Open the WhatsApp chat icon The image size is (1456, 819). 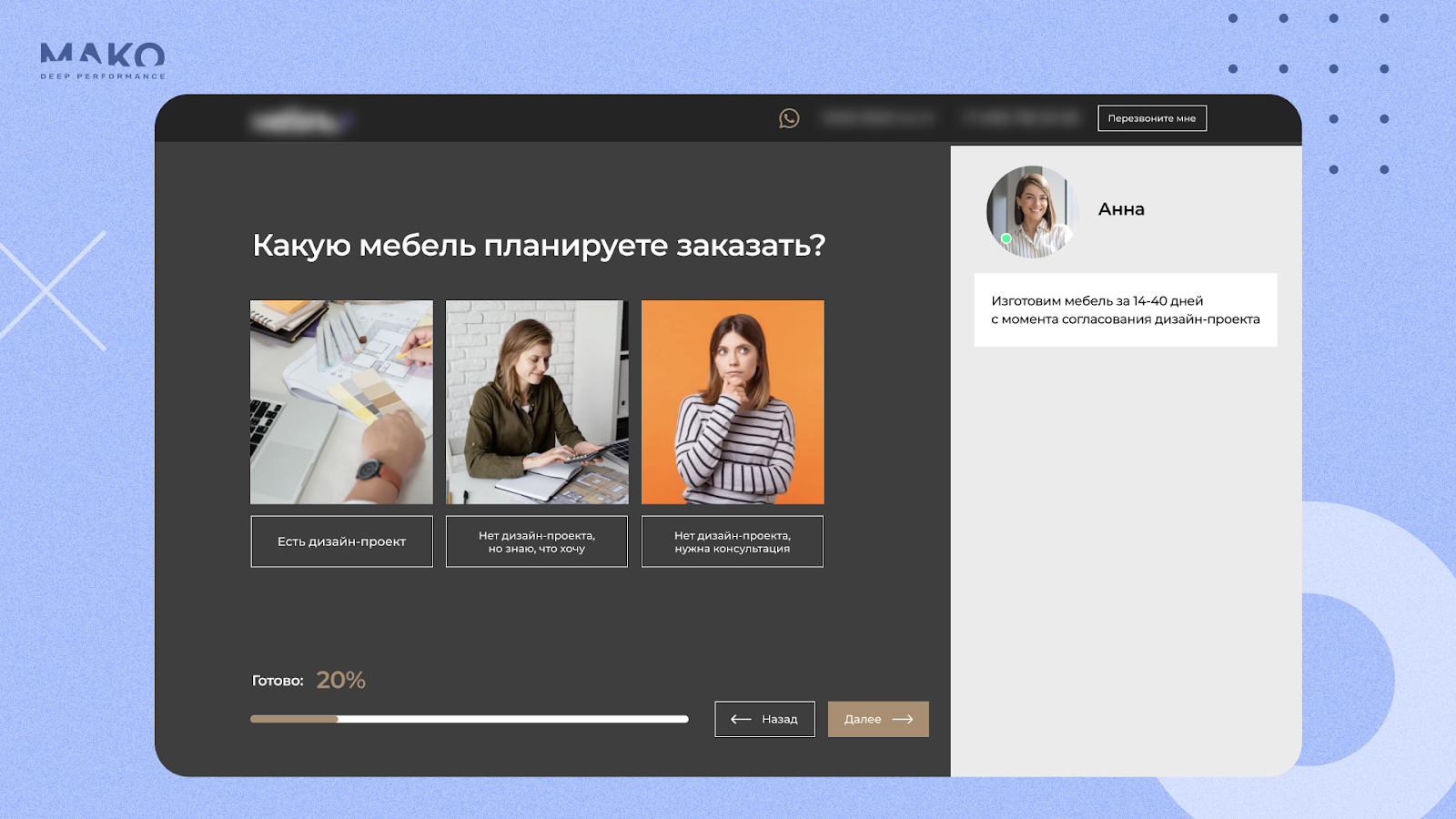pyautogui.click(x=789, y=118)
